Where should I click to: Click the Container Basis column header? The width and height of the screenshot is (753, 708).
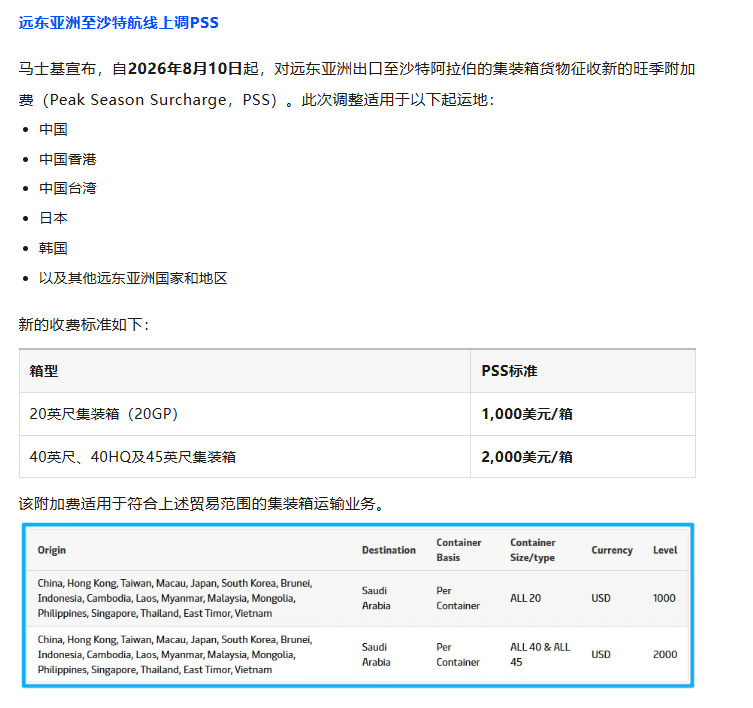tap(459, 550)
